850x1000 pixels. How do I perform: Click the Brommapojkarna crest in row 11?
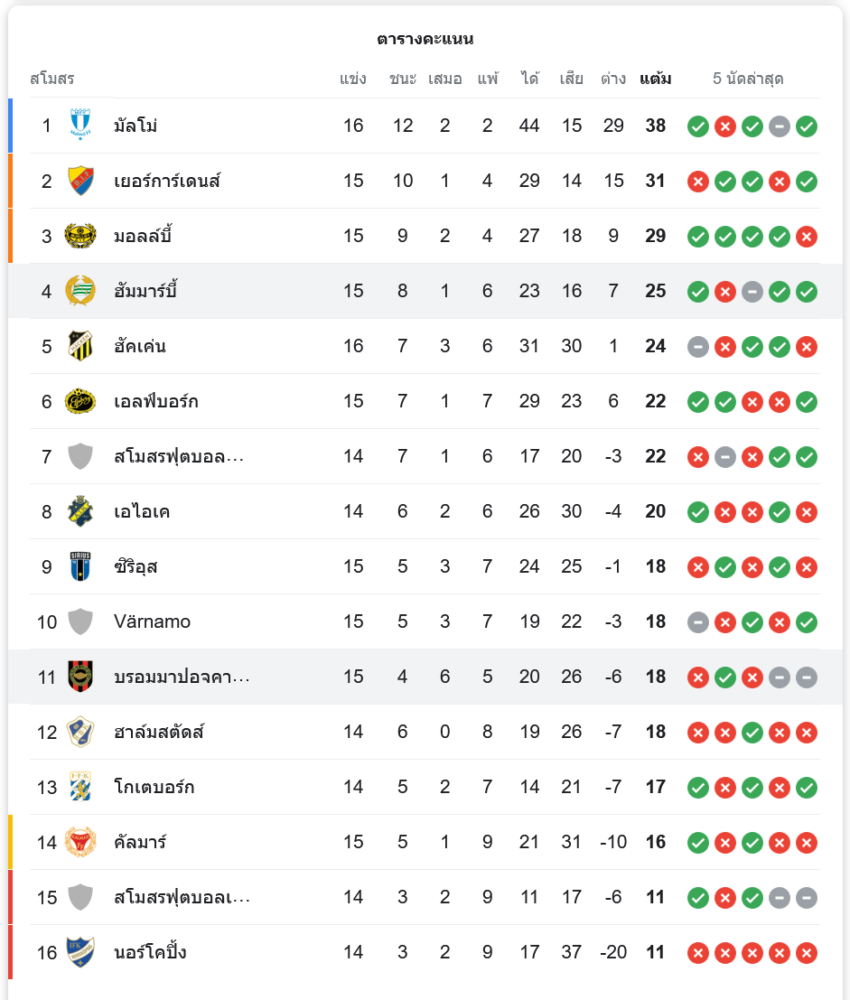[80, 677]
